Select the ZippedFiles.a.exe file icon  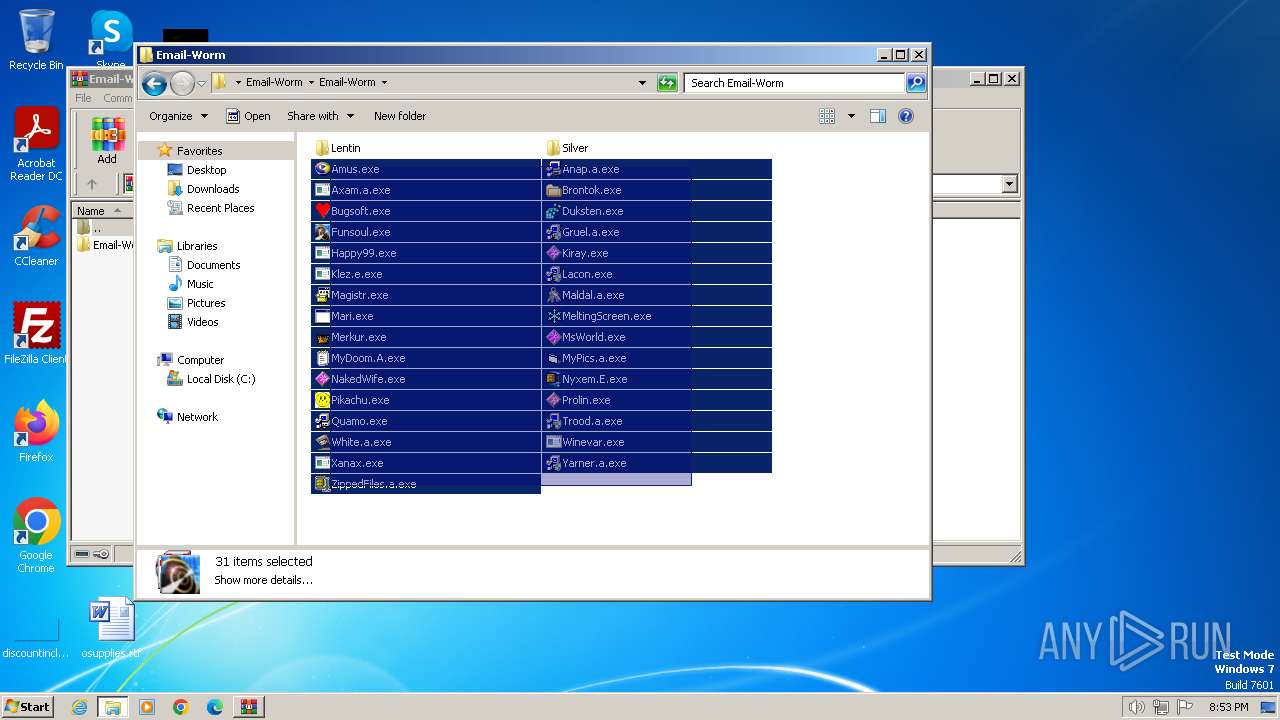[x=322, y=484]
